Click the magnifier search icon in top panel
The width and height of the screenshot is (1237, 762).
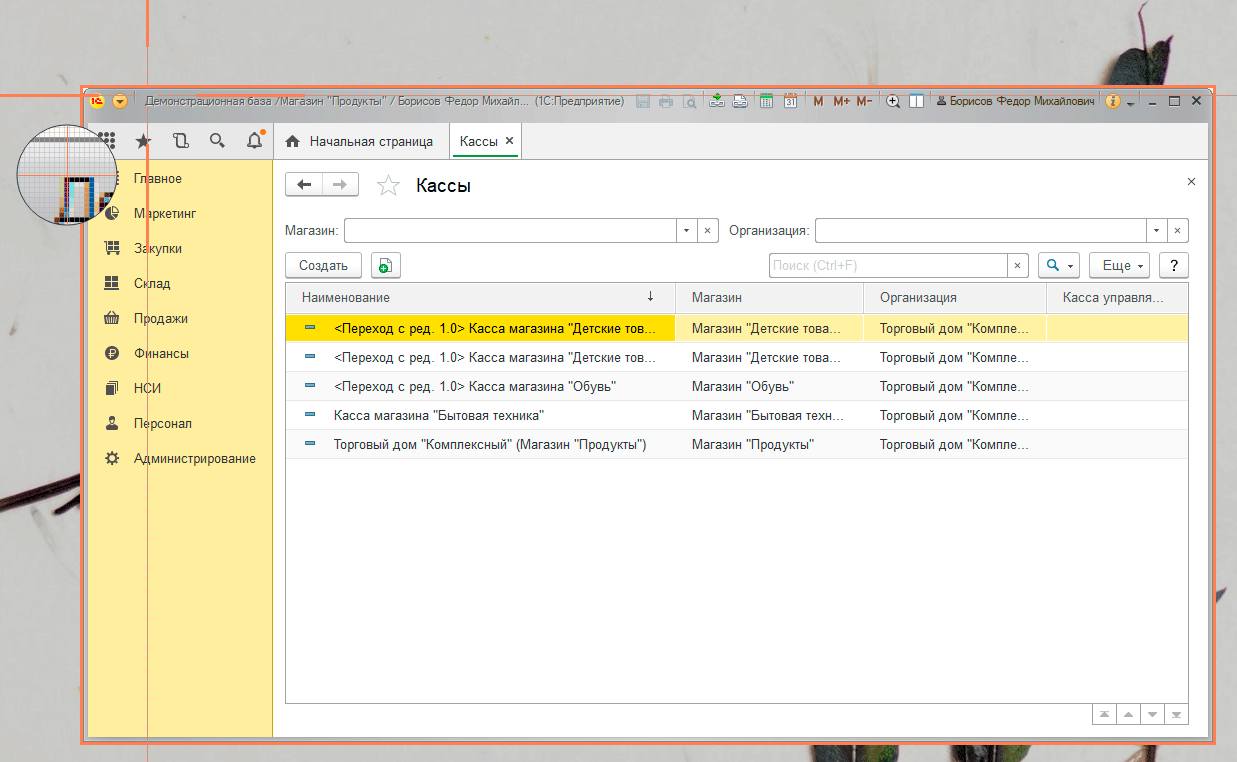(217, 141)
